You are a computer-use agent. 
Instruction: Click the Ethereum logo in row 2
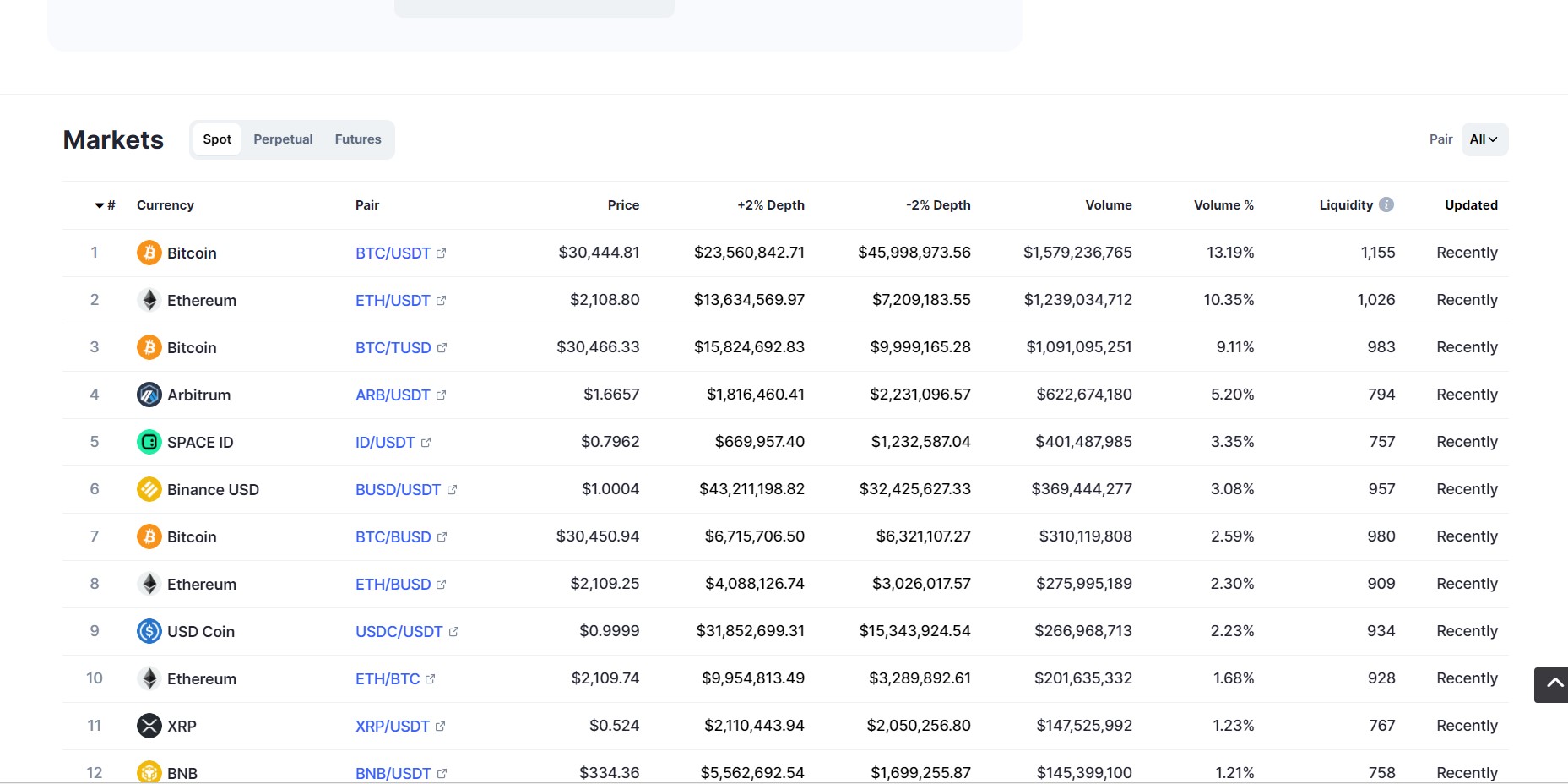(149, 300)
